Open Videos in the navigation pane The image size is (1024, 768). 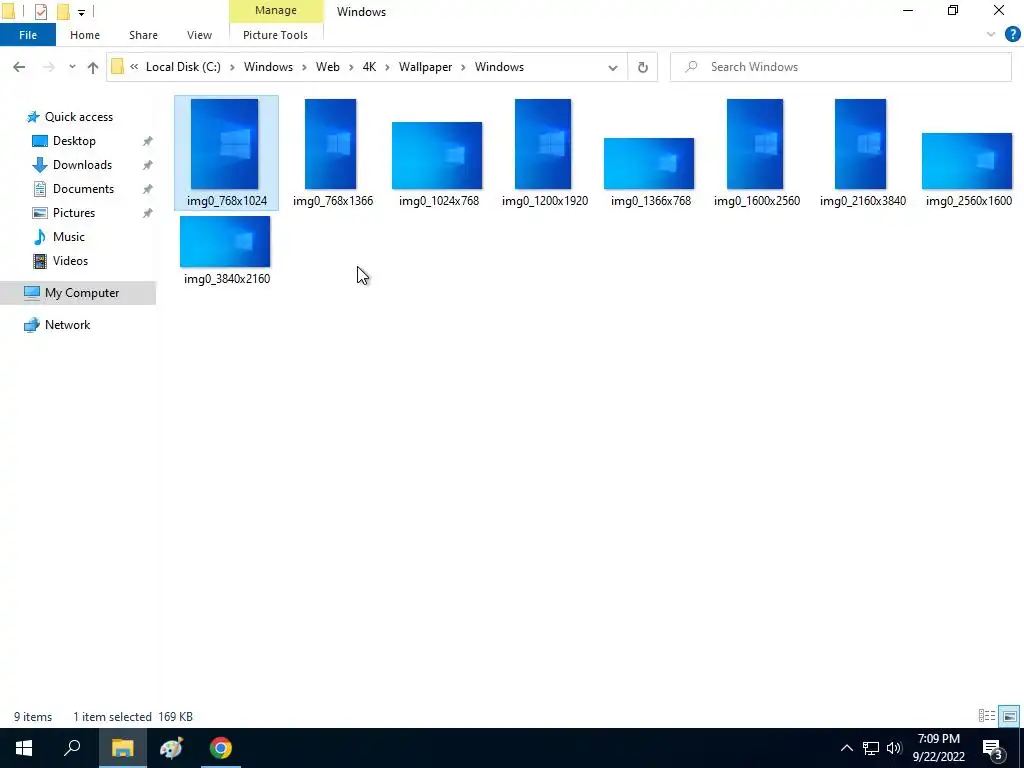point(70,261)
